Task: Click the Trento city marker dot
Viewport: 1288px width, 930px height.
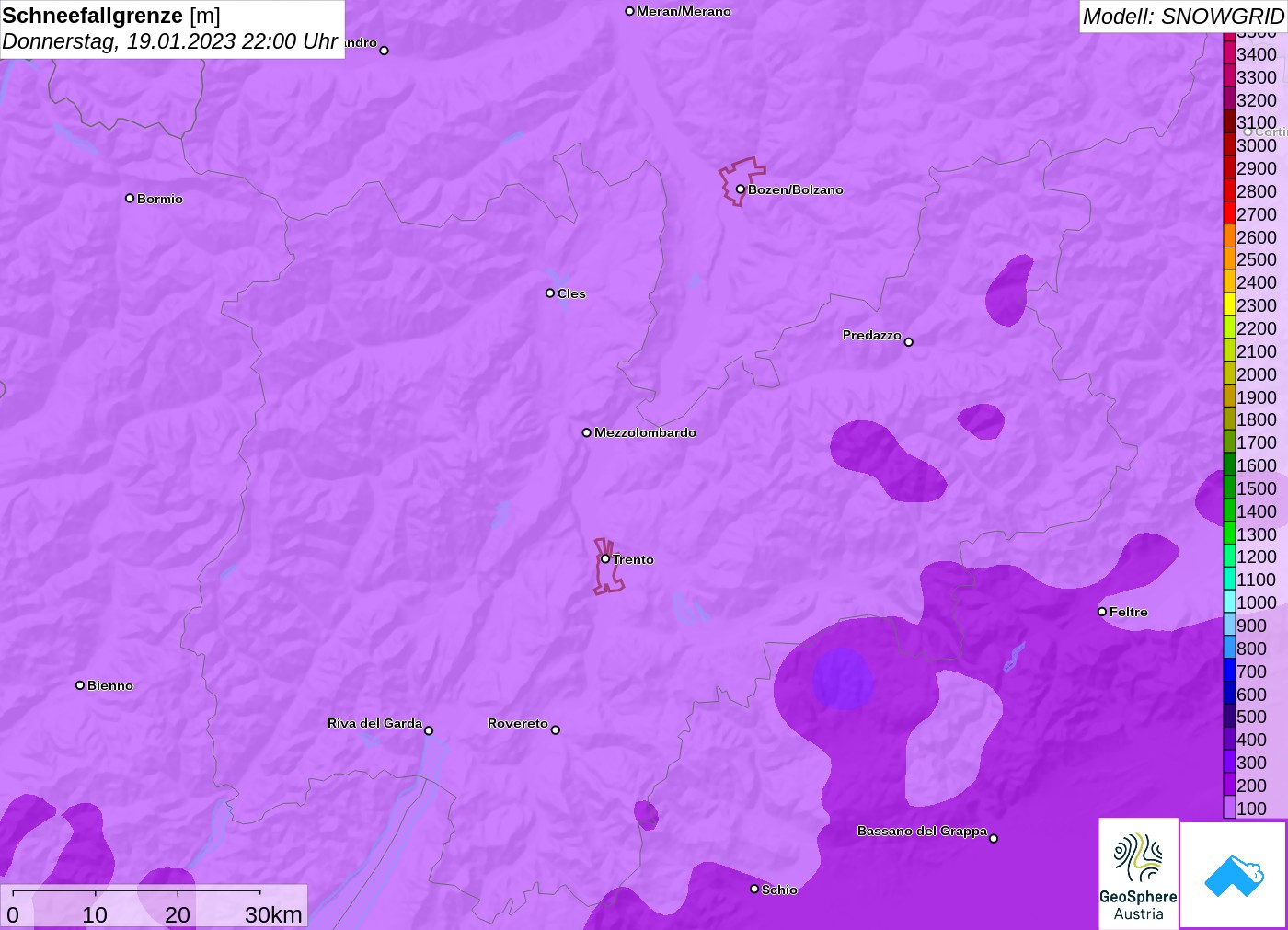Action: click(605, 558)
